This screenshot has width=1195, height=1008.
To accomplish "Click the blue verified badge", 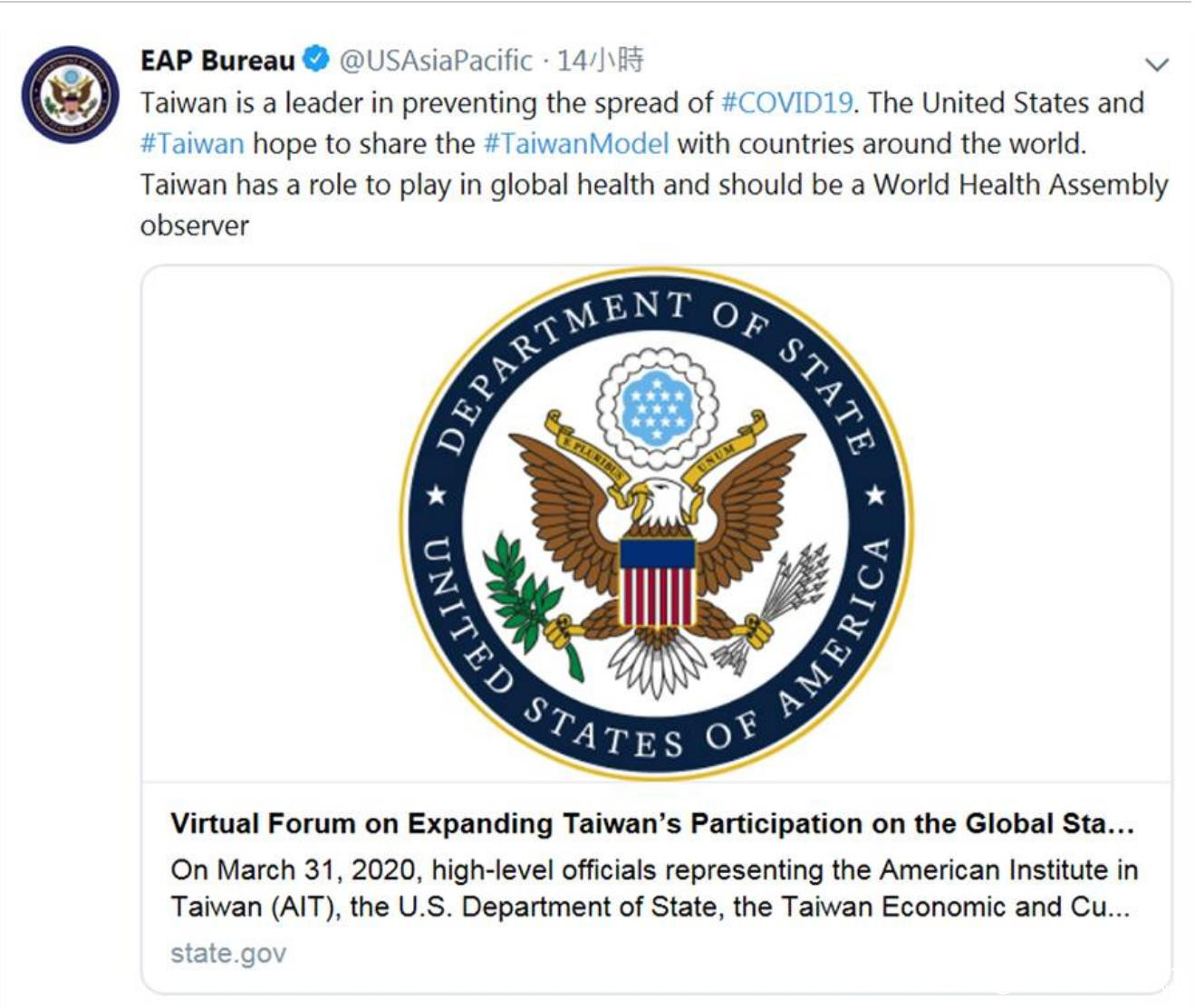I will coord(315,60).
